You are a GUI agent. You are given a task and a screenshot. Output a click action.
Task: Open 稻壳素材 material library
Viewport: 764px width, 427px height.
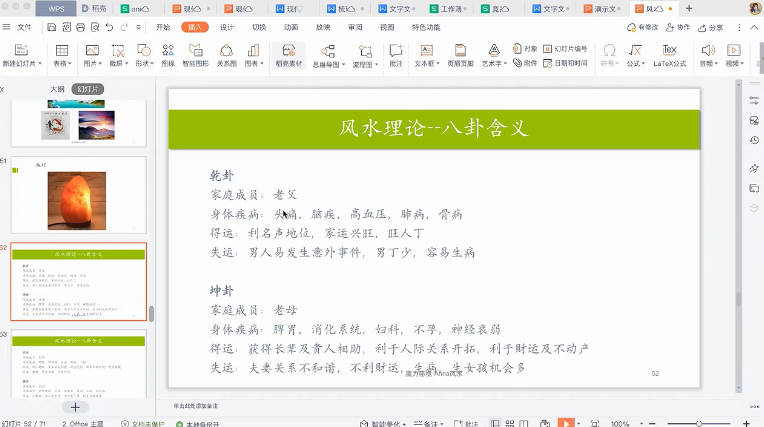click(x=289, y=55)
